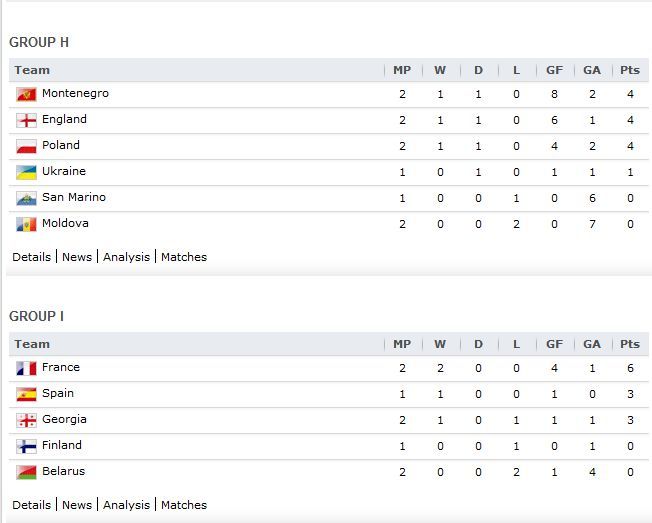Show Group H Matches

184,257
